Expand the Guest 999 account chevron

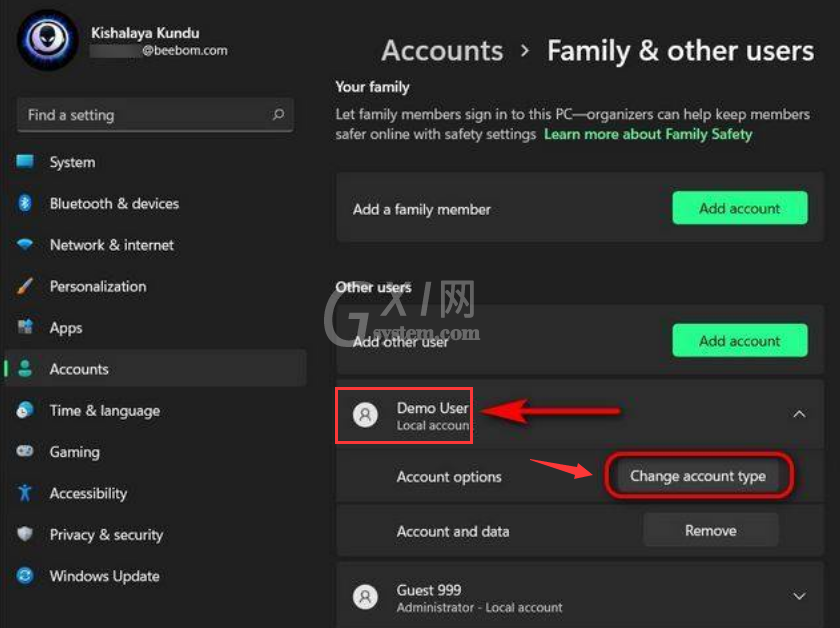pos(799,596)
